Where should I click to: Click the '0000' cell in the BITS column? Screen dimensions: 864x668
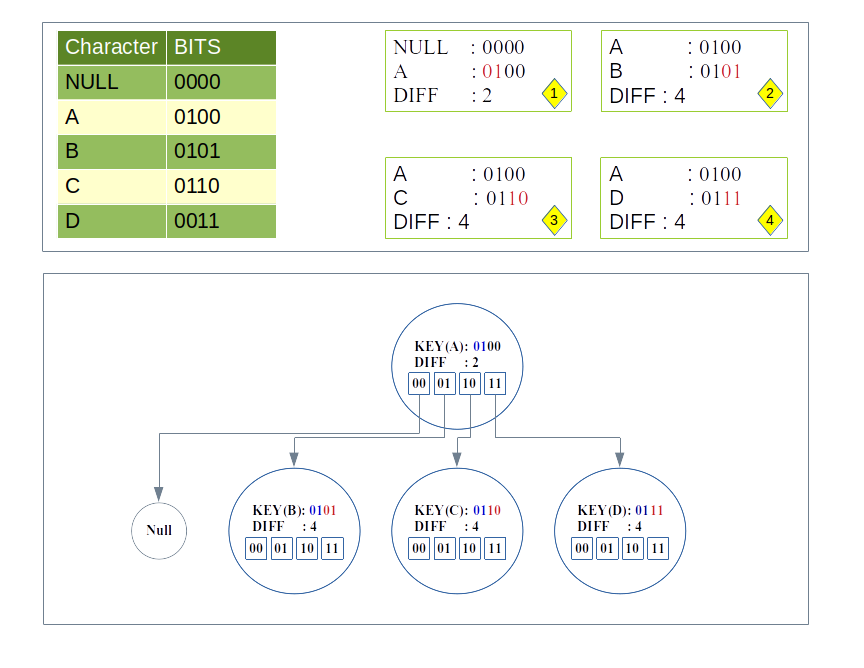[x=222, y=83]
